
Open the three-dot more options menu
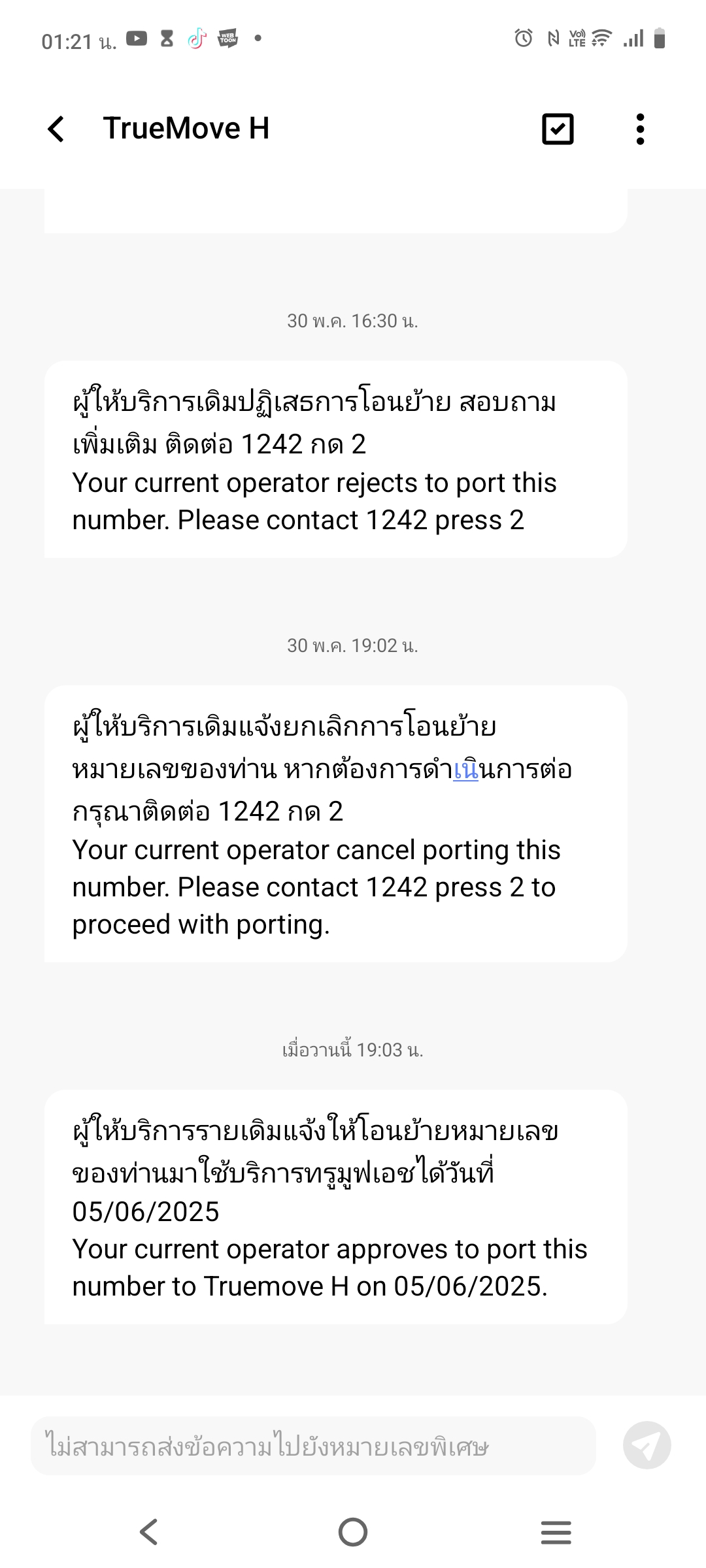(x=640, y=129)
